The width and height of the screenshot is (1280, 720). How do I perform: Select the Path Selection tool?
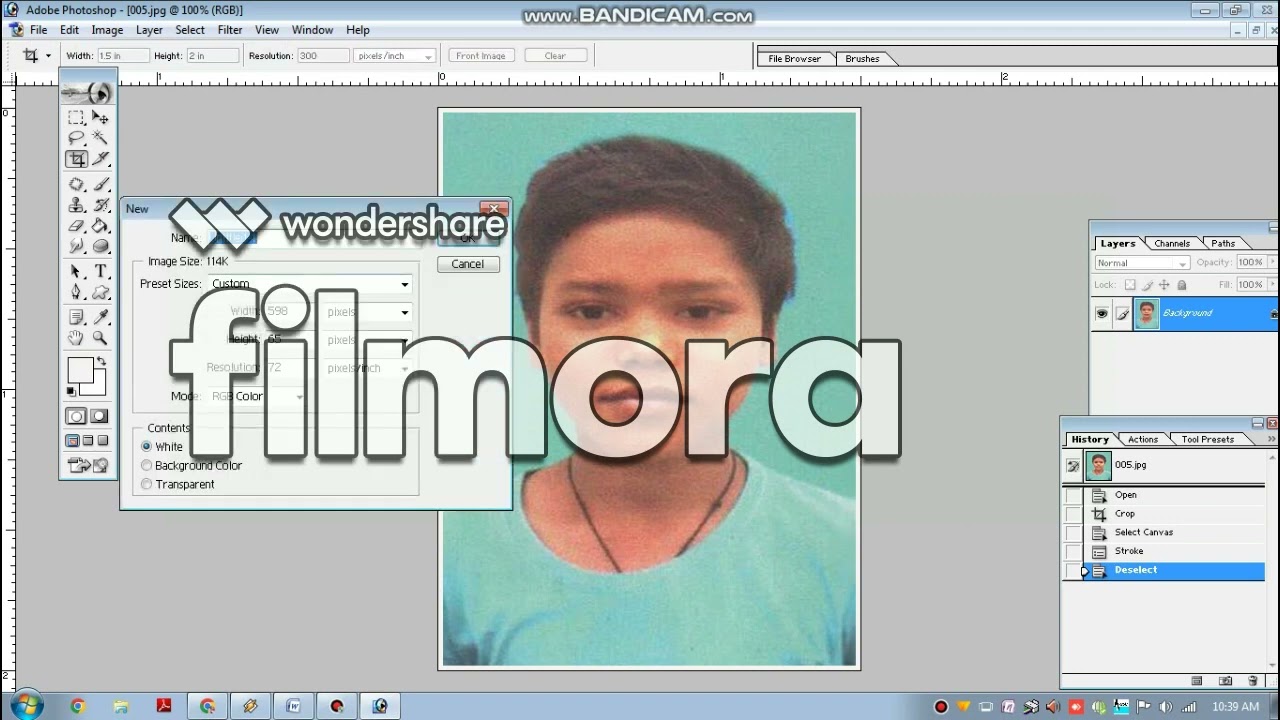point(76,272)
